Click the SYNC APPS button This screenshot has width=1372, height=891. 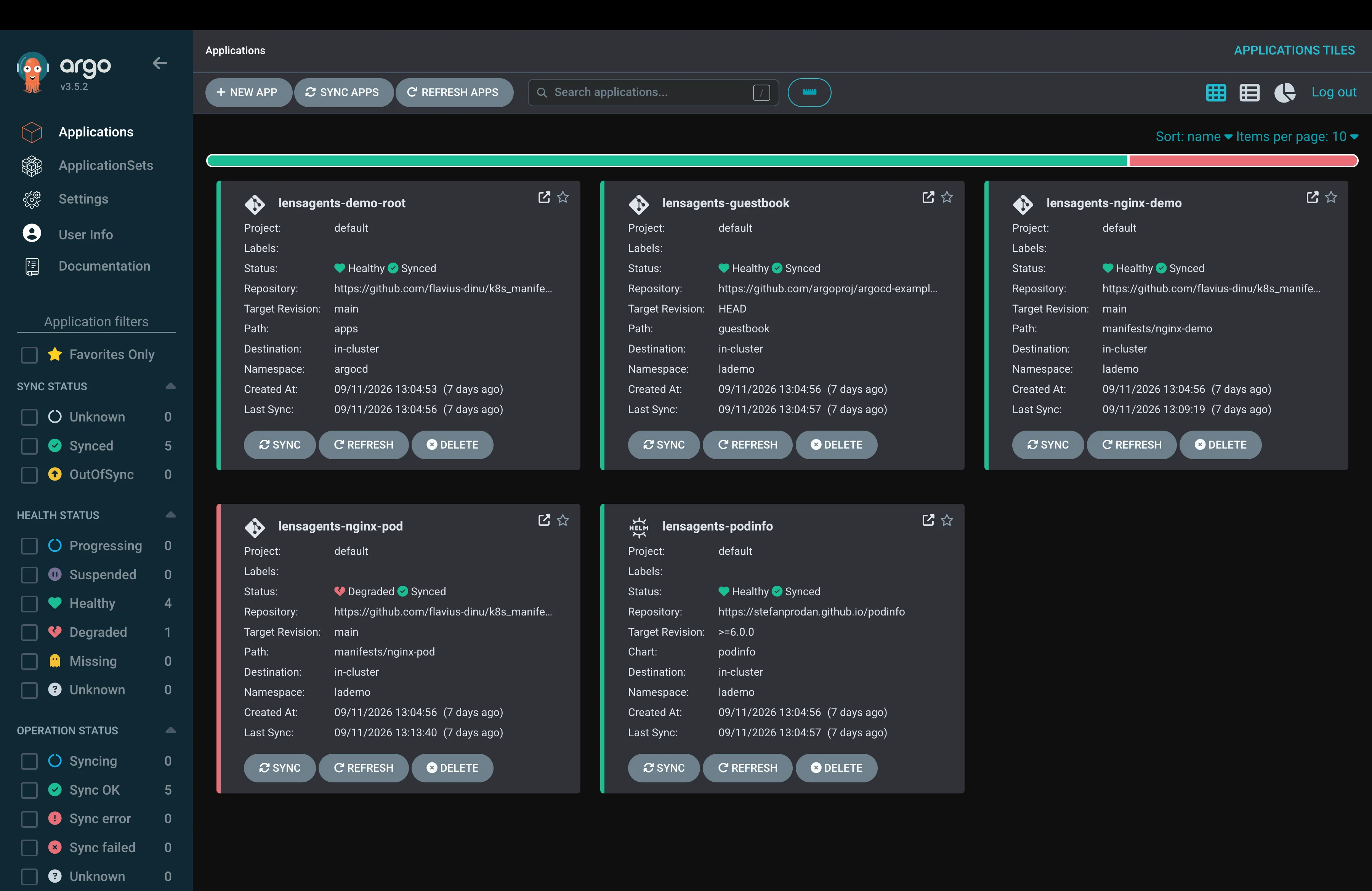coord(344,92)
